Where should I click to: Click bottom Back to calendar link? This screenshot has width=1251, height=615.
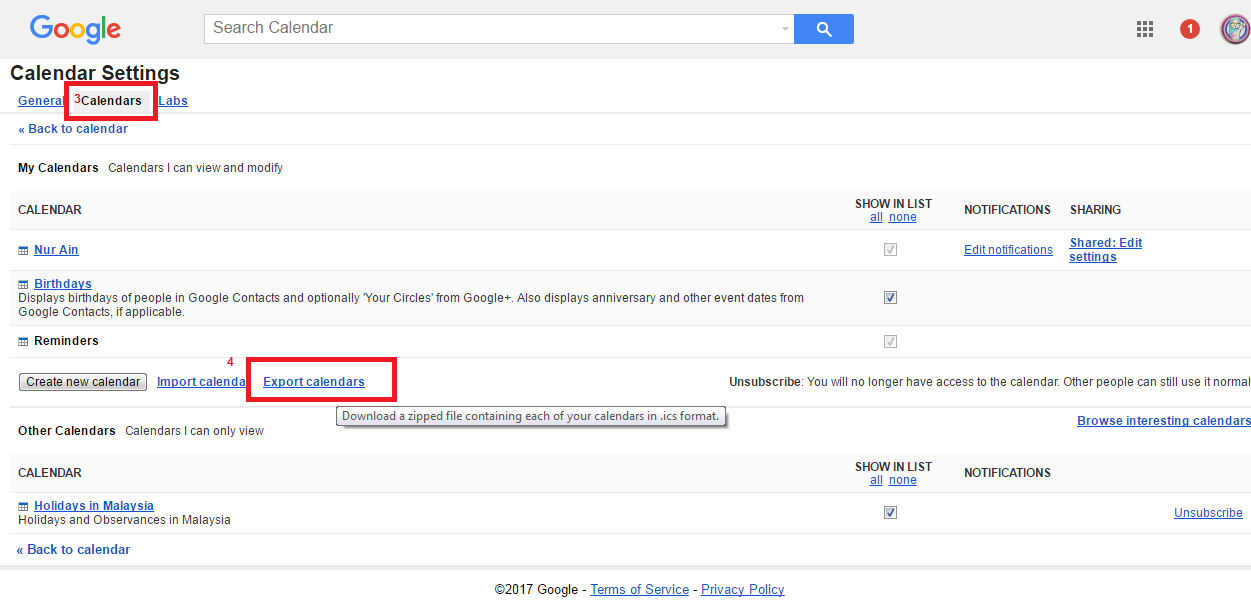[73, 550]
